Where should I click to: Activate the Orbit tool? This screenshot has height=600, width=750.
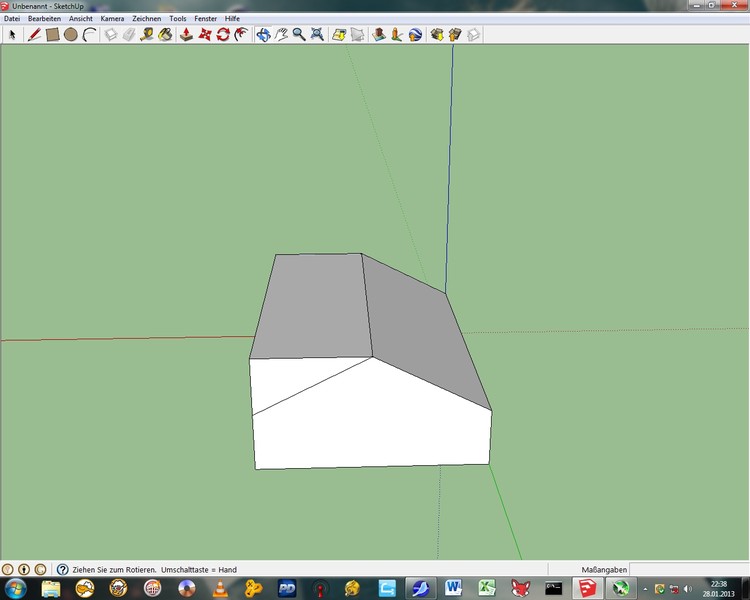(263, 34)
